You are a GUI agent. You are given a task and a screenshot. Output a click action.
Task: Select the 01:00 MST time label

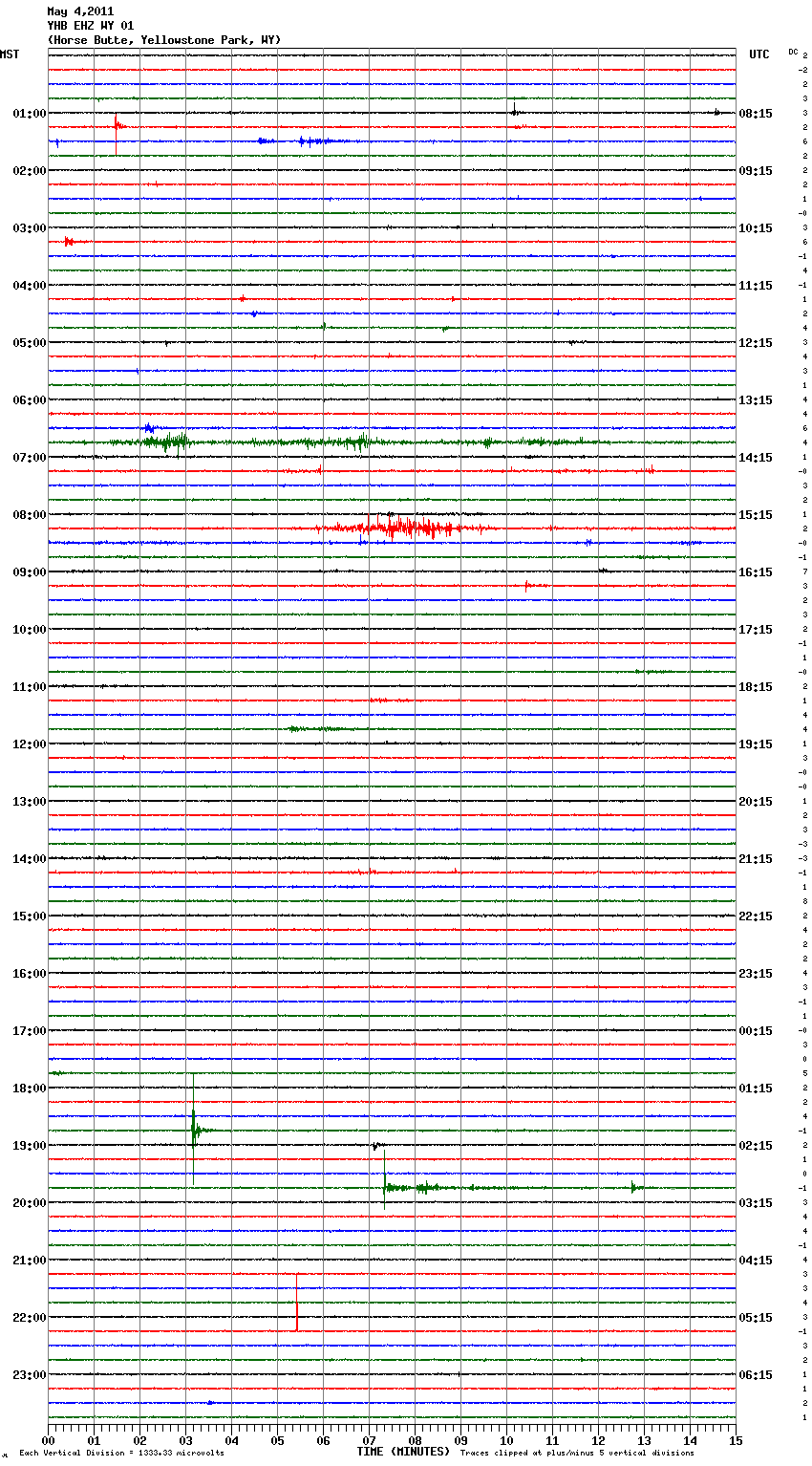[30, 114]
